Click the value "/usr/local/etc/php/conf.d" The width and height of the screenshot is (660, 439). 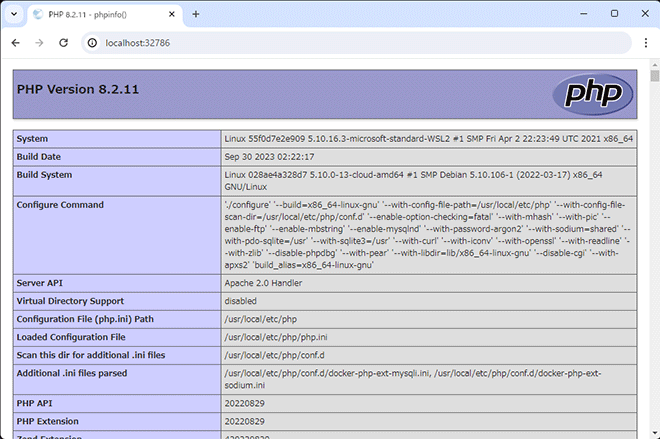(x=274, y=356)
